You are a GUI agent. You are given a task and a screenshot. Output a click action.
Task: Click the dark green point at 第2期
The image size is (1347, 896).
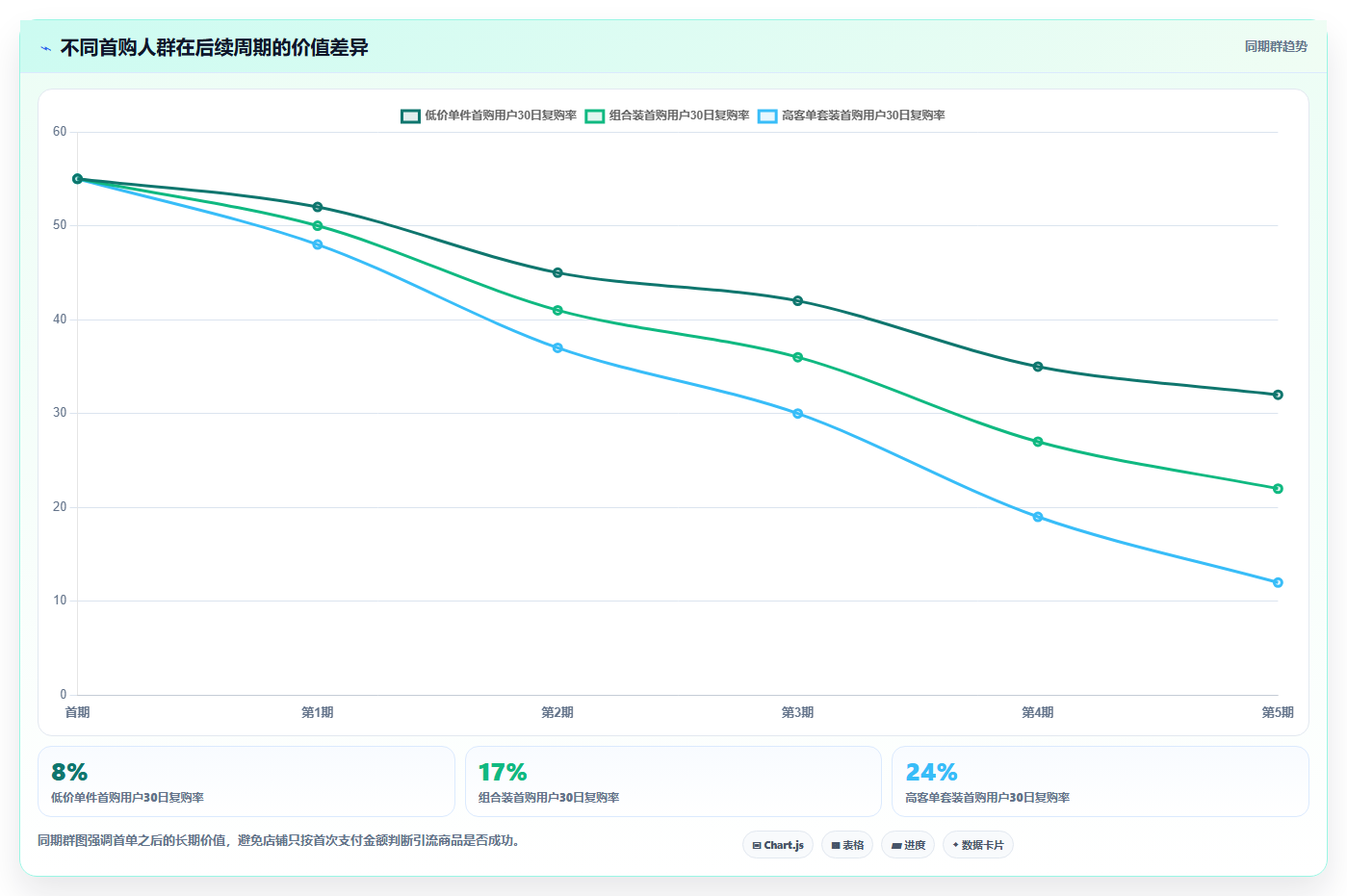pos(557,272)
